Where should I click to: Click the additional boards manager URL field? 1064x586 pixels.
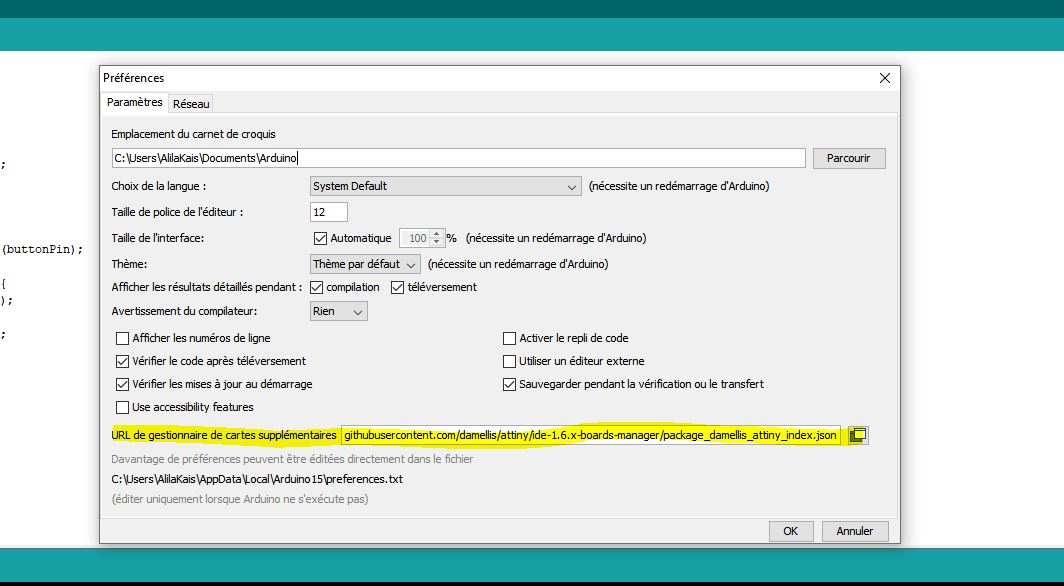point(591,435)
